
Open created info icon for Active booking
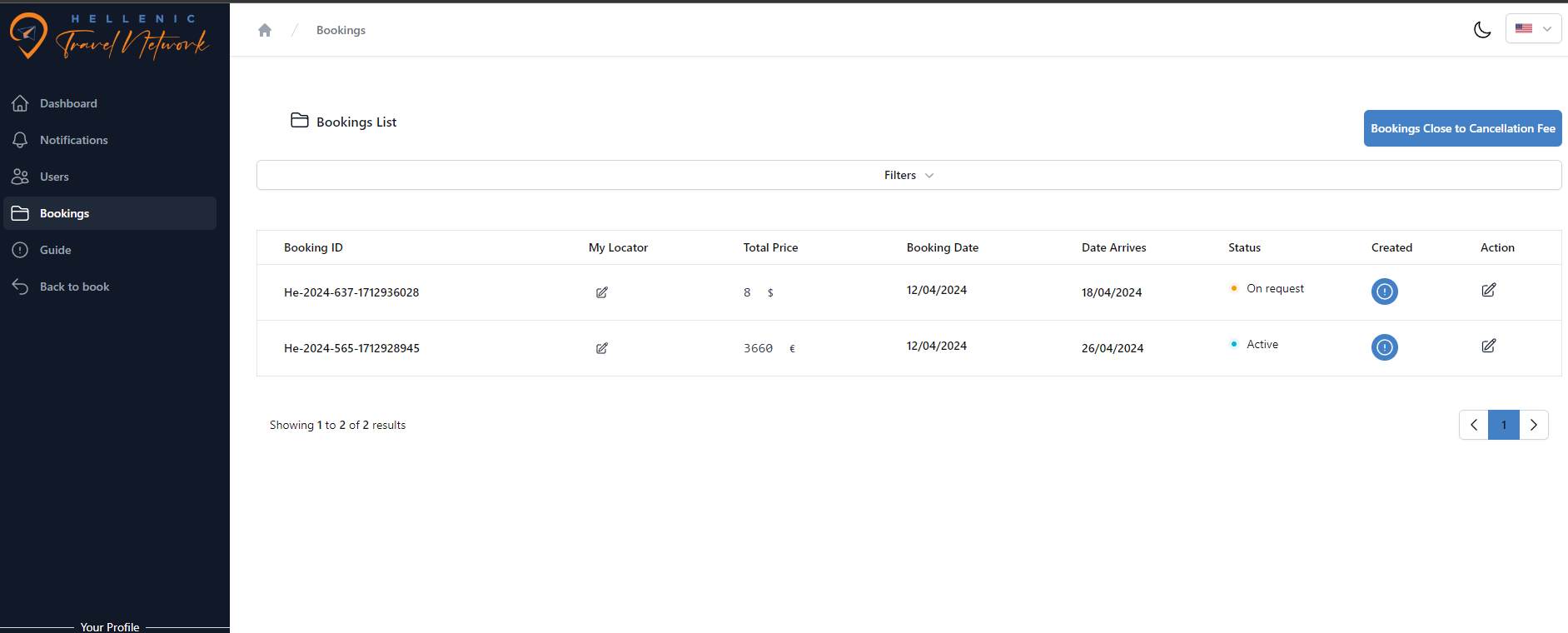[1384, 347]
